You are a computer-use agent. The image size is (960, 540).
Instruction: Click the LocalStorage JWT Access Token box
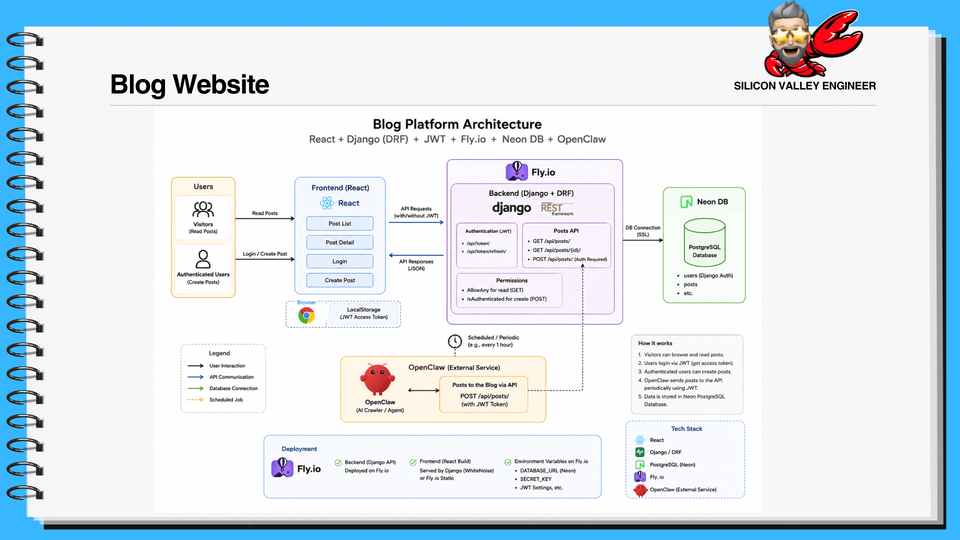364,313
